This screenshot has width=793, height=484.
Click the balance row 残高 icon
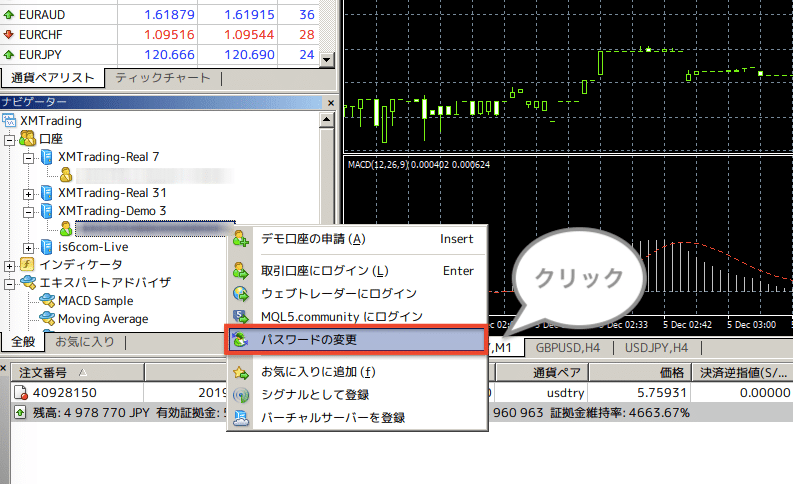pyautogui.click(x=20, y=412)
